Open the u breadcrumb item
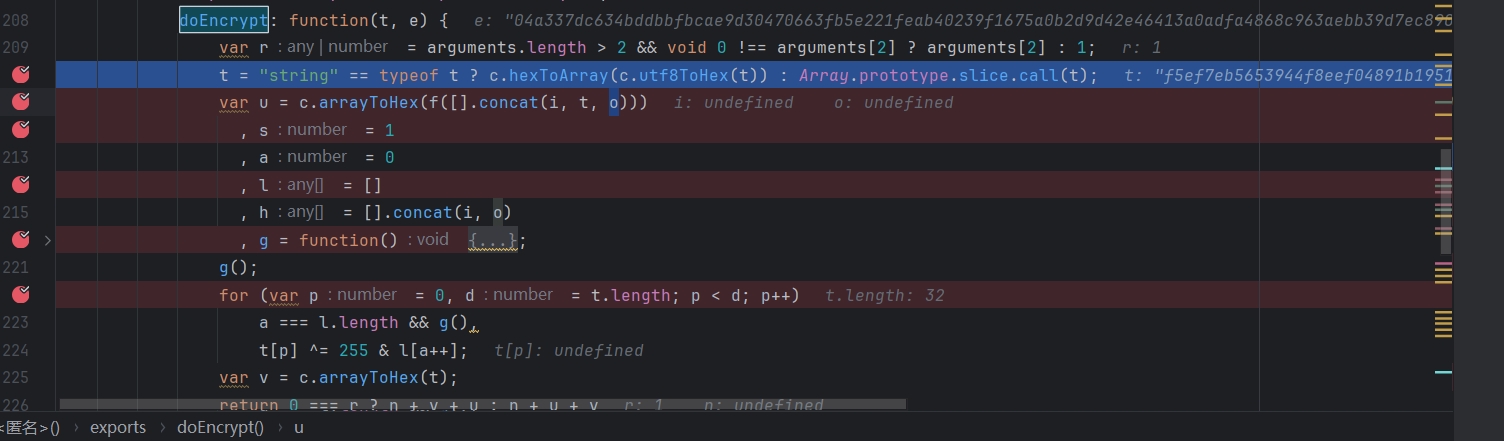This screenshot has height=441, width=1504. (x=298, y=428)
